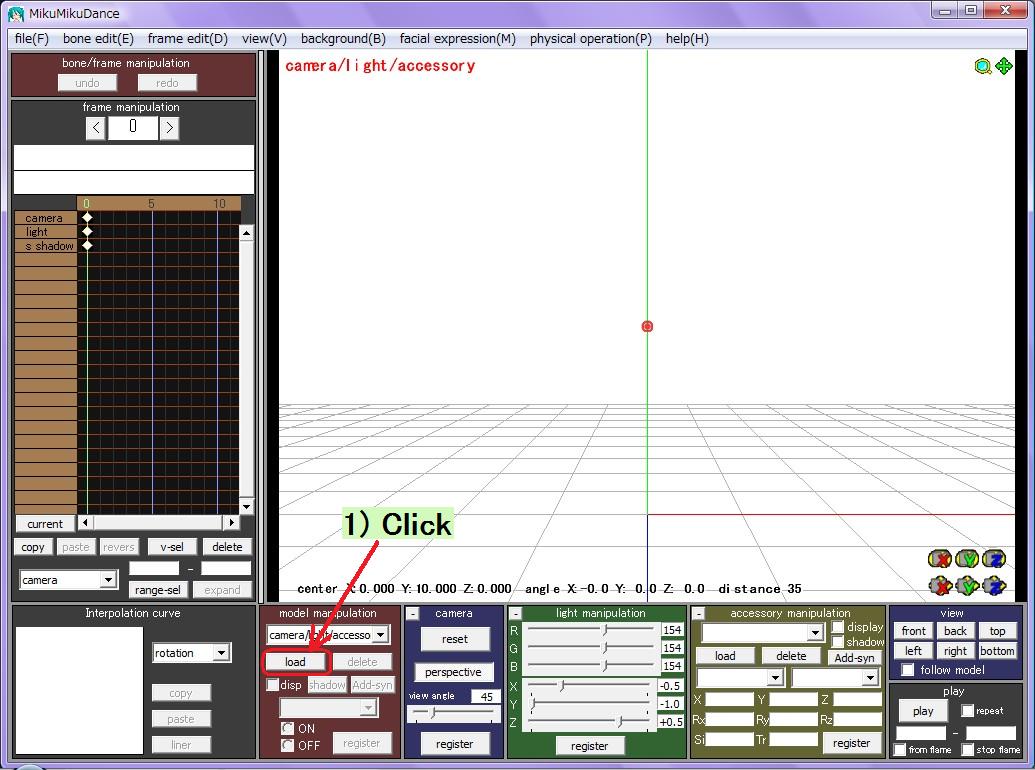Click the red center point marker in viewport
Viewport: 1035px width, 770px height.
coord(647,326)
